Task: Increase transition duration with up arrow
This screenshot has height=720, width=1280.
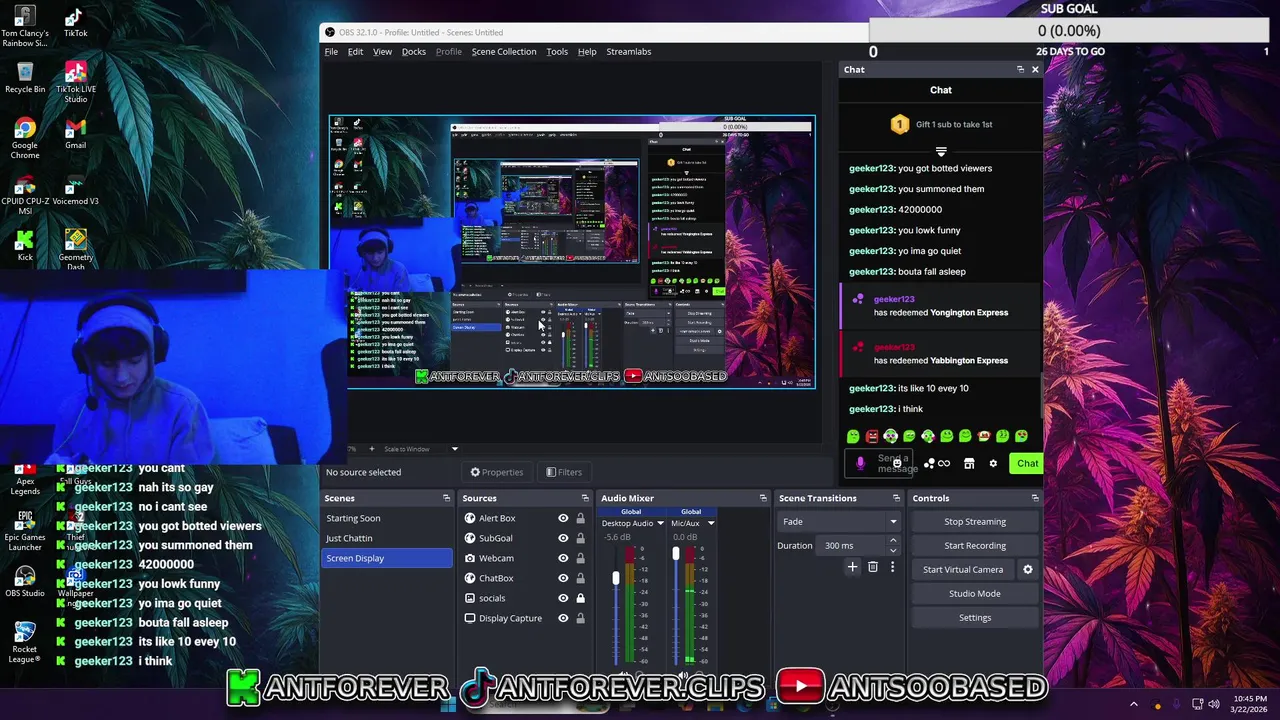Action: point(893,541)
